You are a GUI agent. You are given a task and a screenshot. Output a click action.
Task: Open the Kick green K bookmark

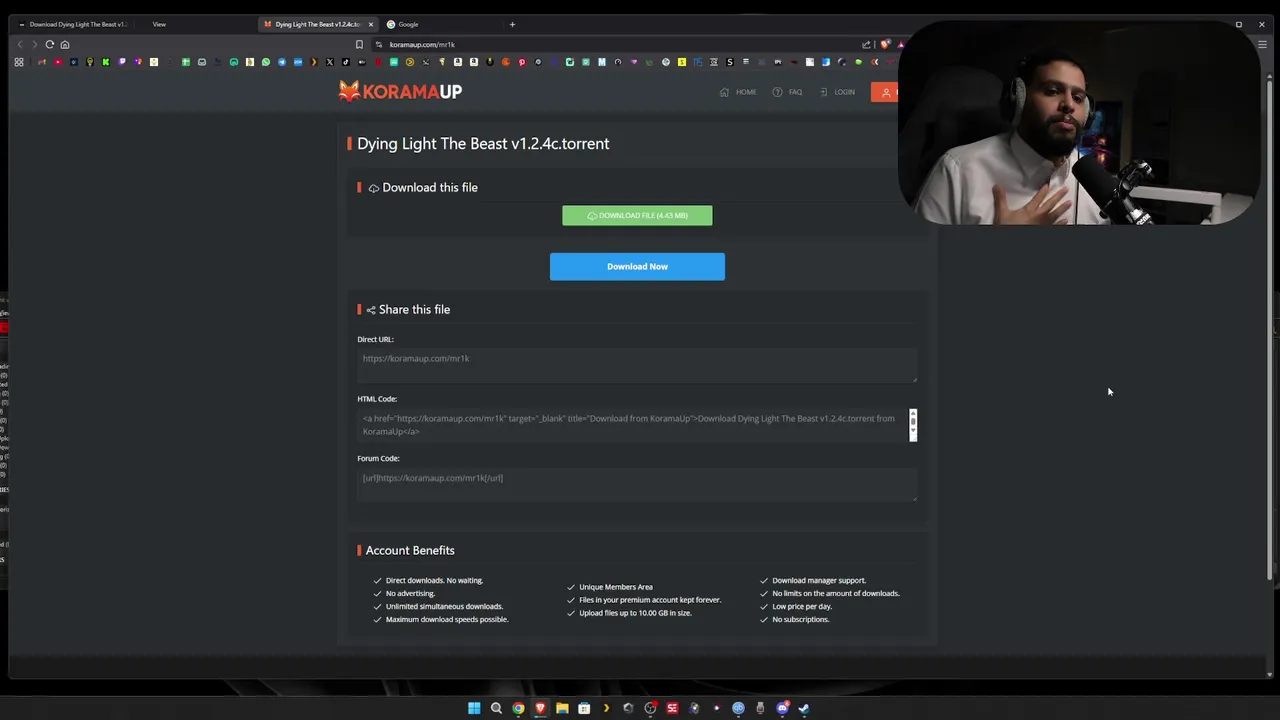point(106,62)
